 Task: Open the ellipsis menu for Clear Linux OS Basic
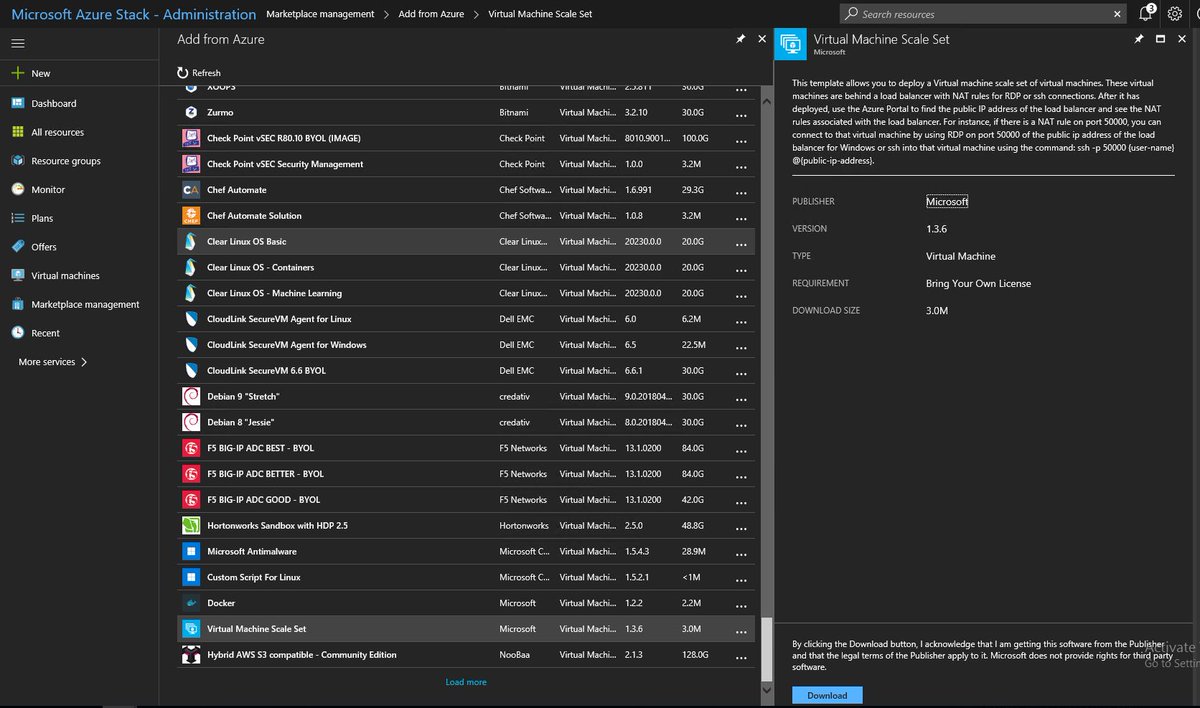741,241
